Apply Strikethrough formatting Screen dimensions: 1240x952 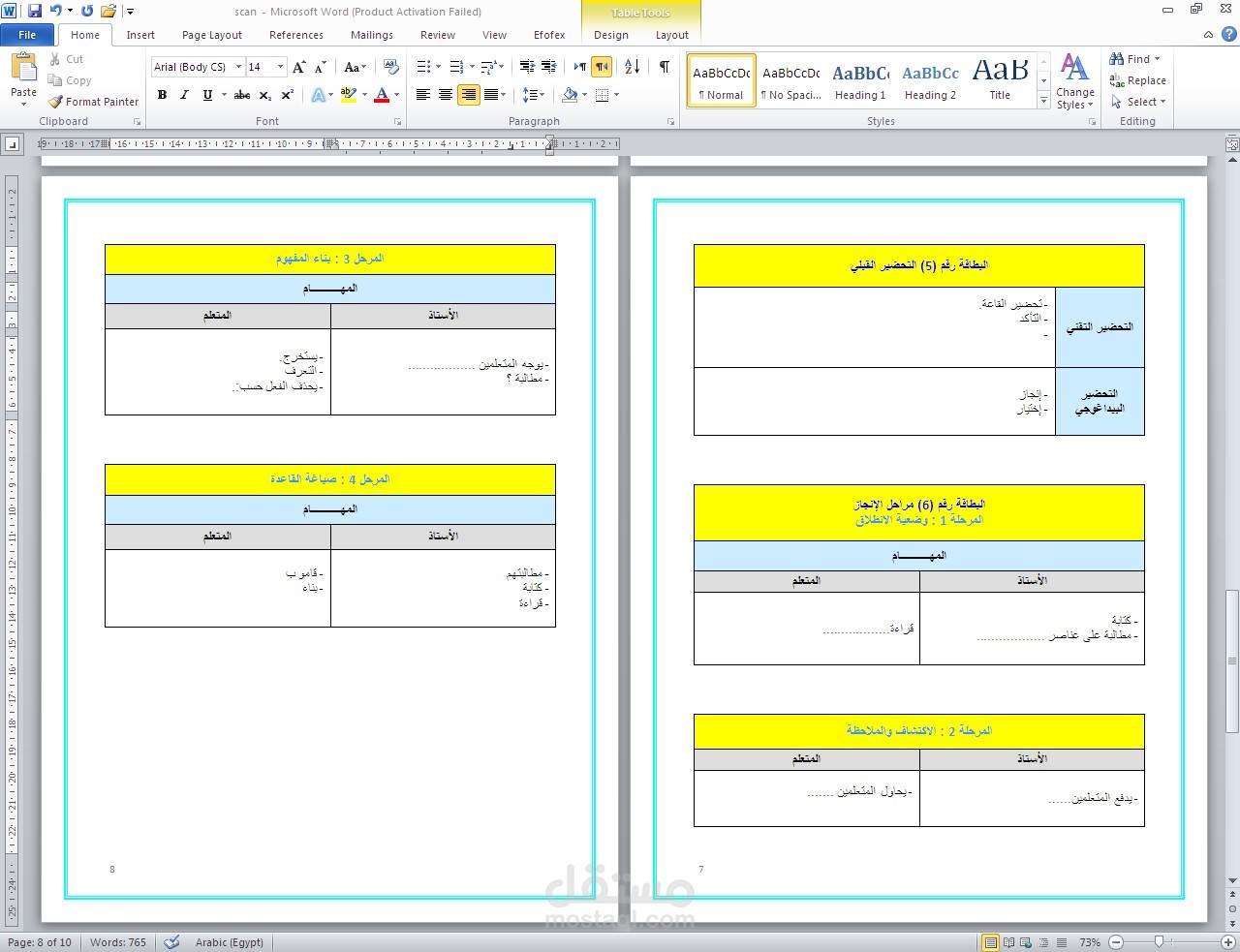click(242, 95)
